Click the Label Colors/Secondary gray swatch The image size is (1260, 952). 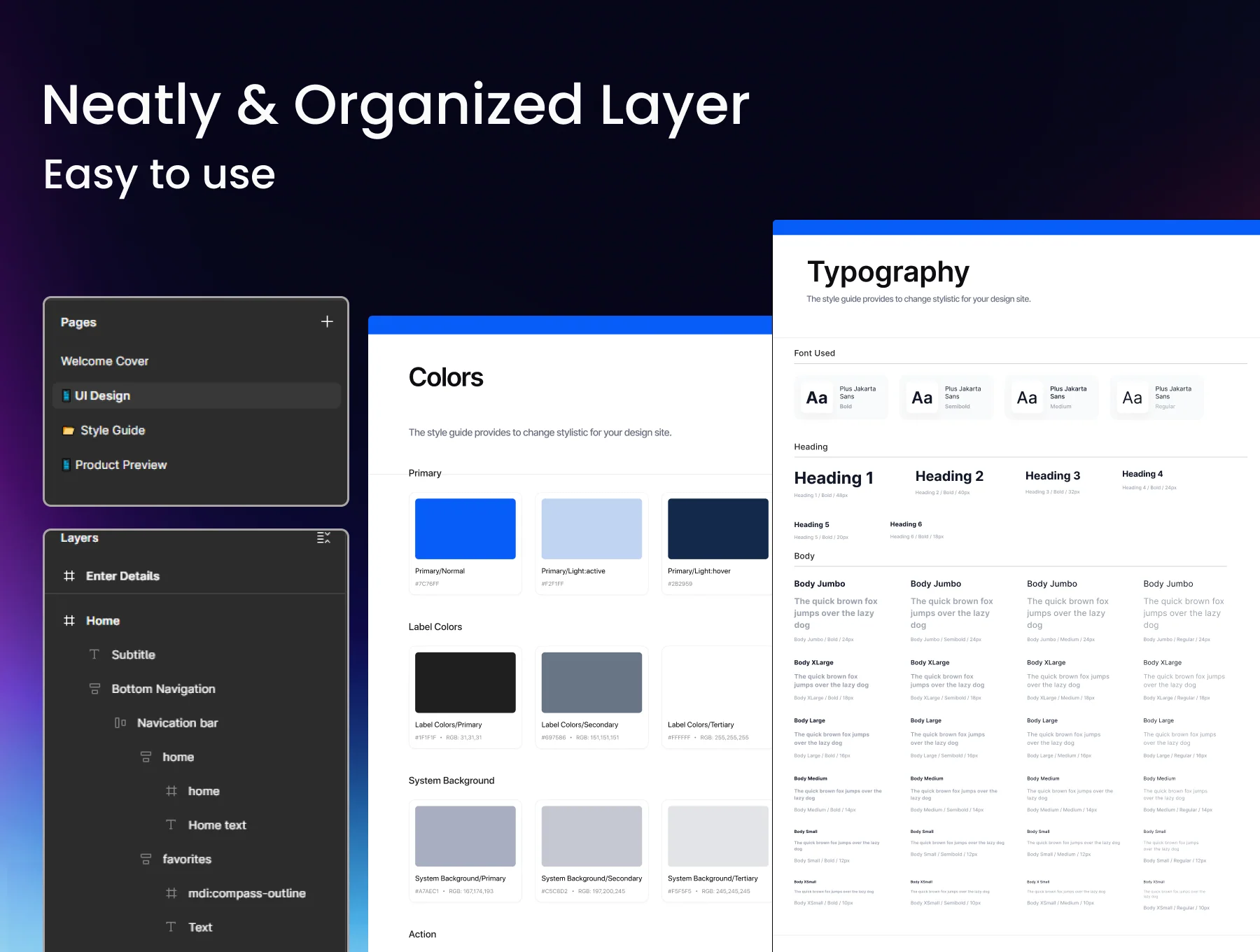pos(591,682)
